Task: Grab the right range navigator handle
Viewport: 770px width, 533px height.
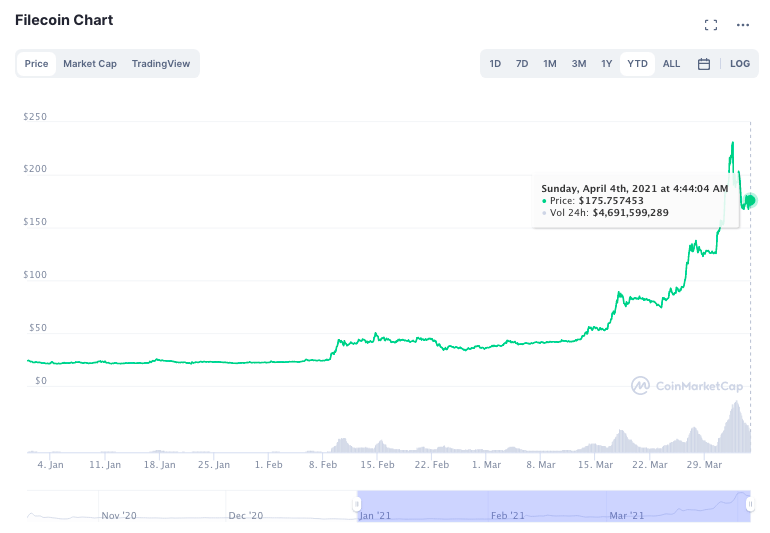Action: click(750, 504)
